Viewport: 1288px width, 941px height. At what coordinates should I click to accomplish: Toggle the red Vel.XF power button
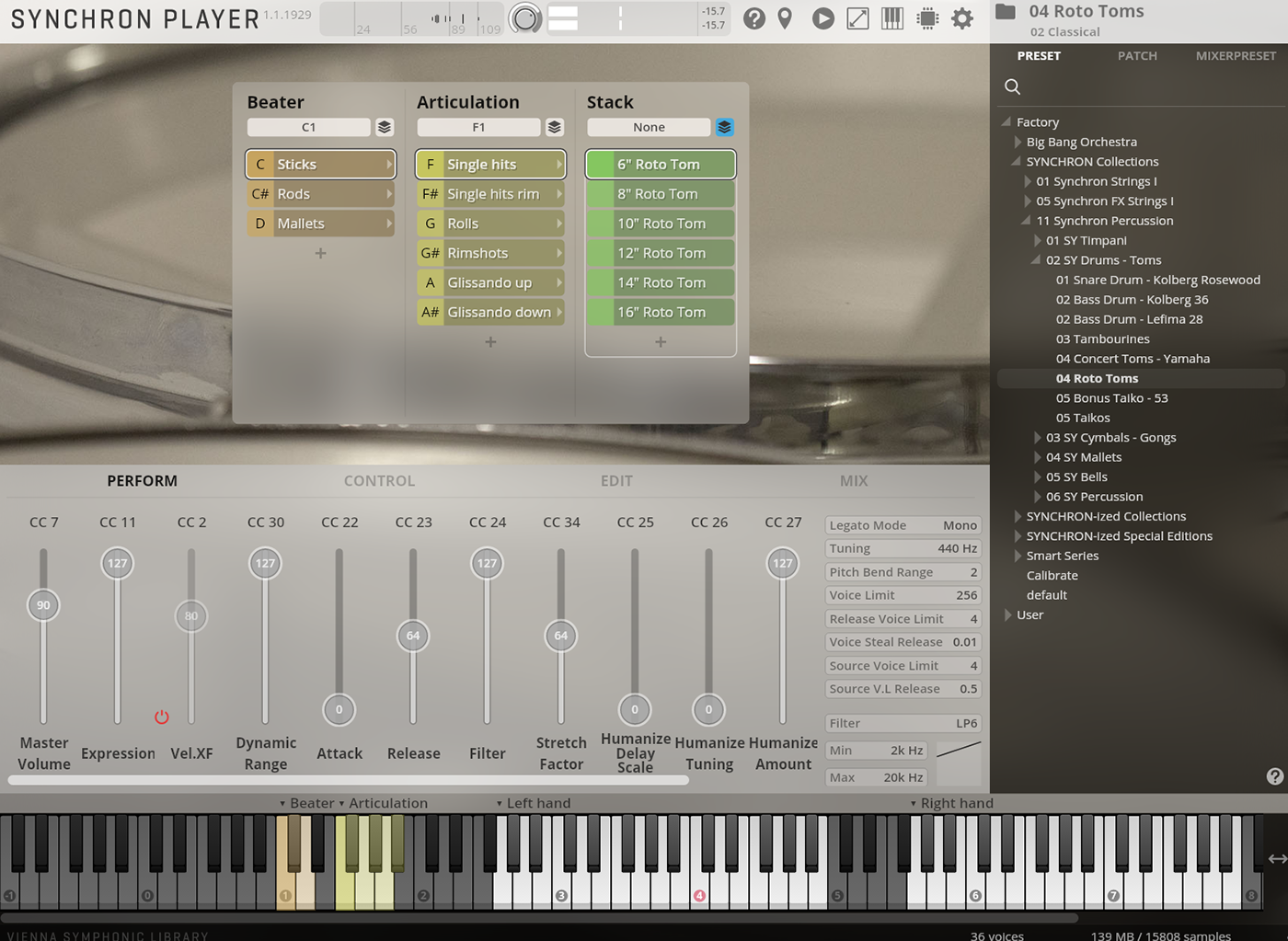coord(162,717)
